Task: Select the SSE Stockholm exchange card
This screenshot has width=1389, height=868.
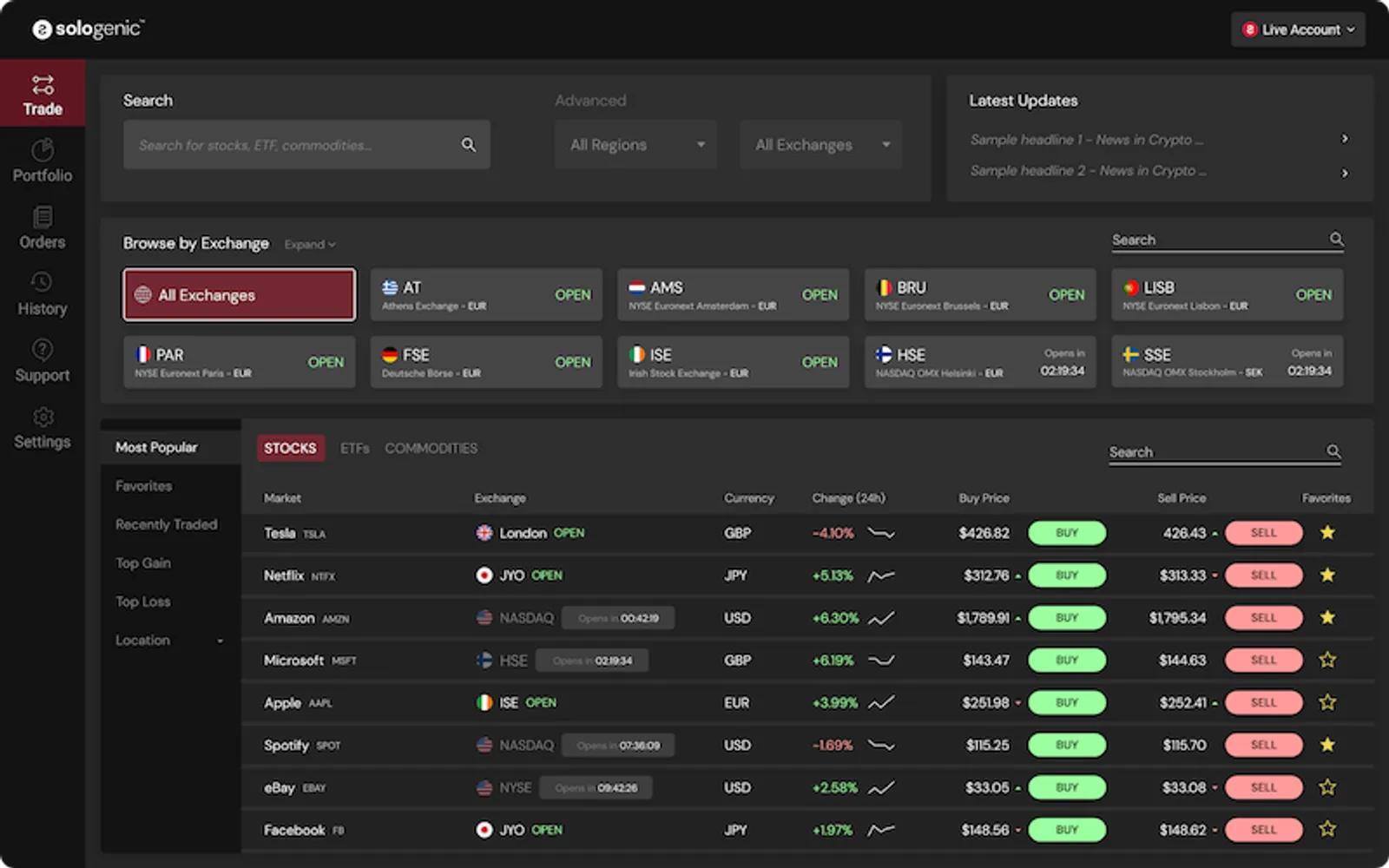Action: pyautogui.click(x=1228, y=362)
